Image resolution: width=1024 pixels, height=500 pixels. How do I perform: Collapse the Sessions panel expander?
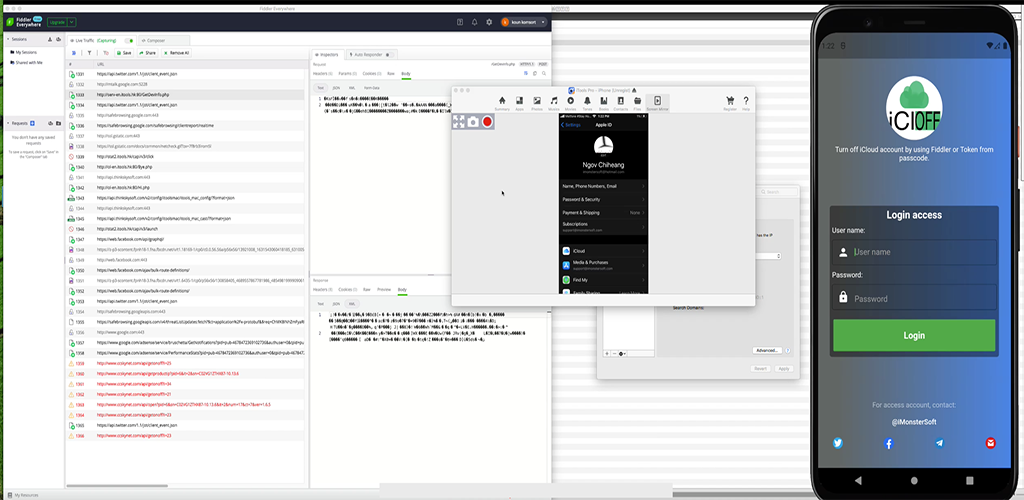8,39
